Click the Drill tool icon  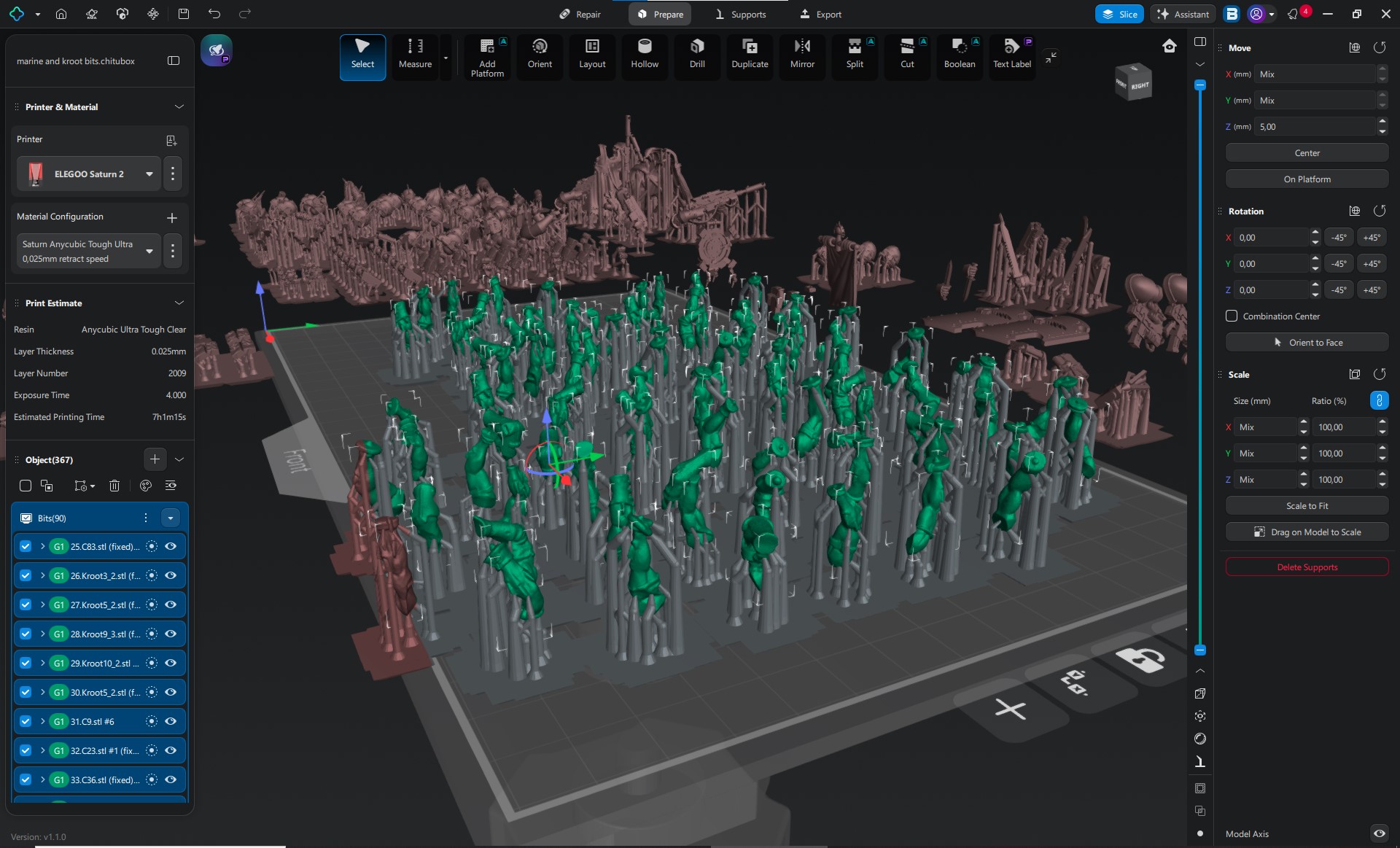point(696,55)
